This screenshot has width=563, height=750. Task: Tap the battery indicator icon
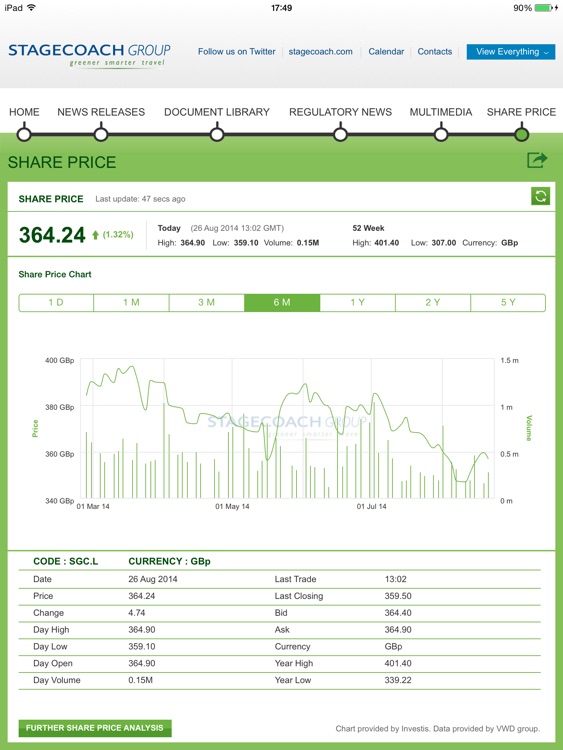point(545,8)
